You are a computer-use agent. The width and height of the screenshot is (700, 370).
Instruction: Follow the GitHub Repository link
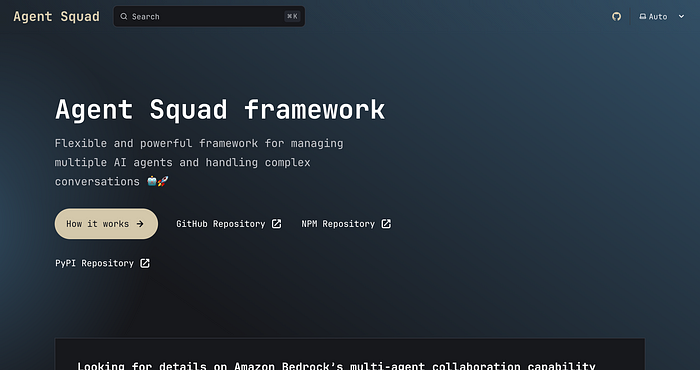[x=229, y=224]
